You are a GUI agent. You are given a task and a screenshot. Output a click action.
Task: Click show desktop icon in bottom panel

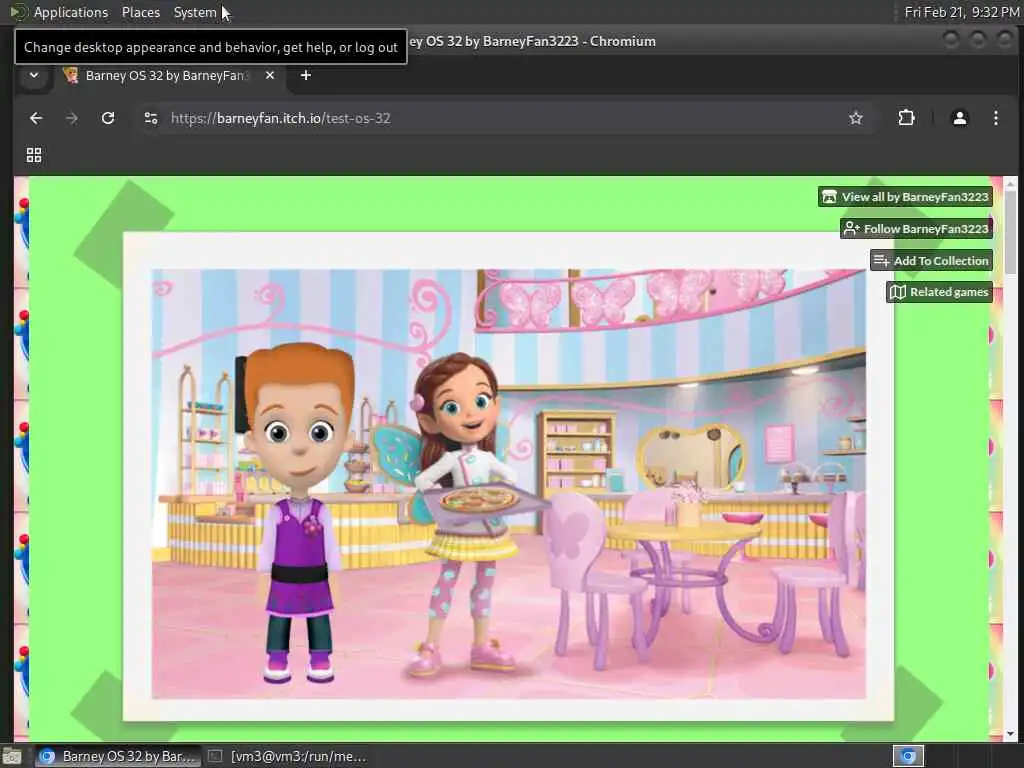coord(12,756)
